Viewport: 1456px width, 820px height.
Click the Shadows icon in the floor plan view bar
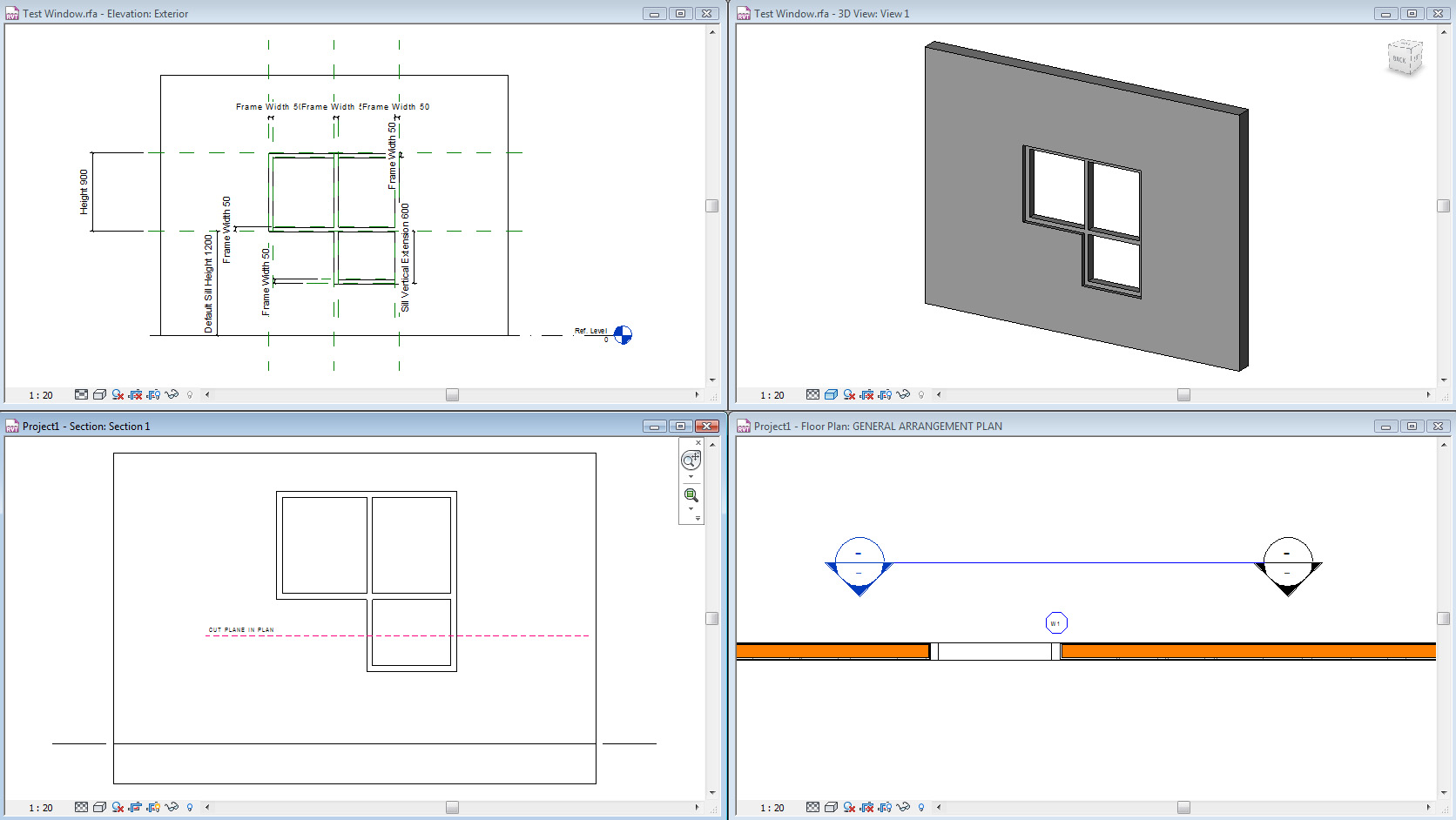[849, 807]
